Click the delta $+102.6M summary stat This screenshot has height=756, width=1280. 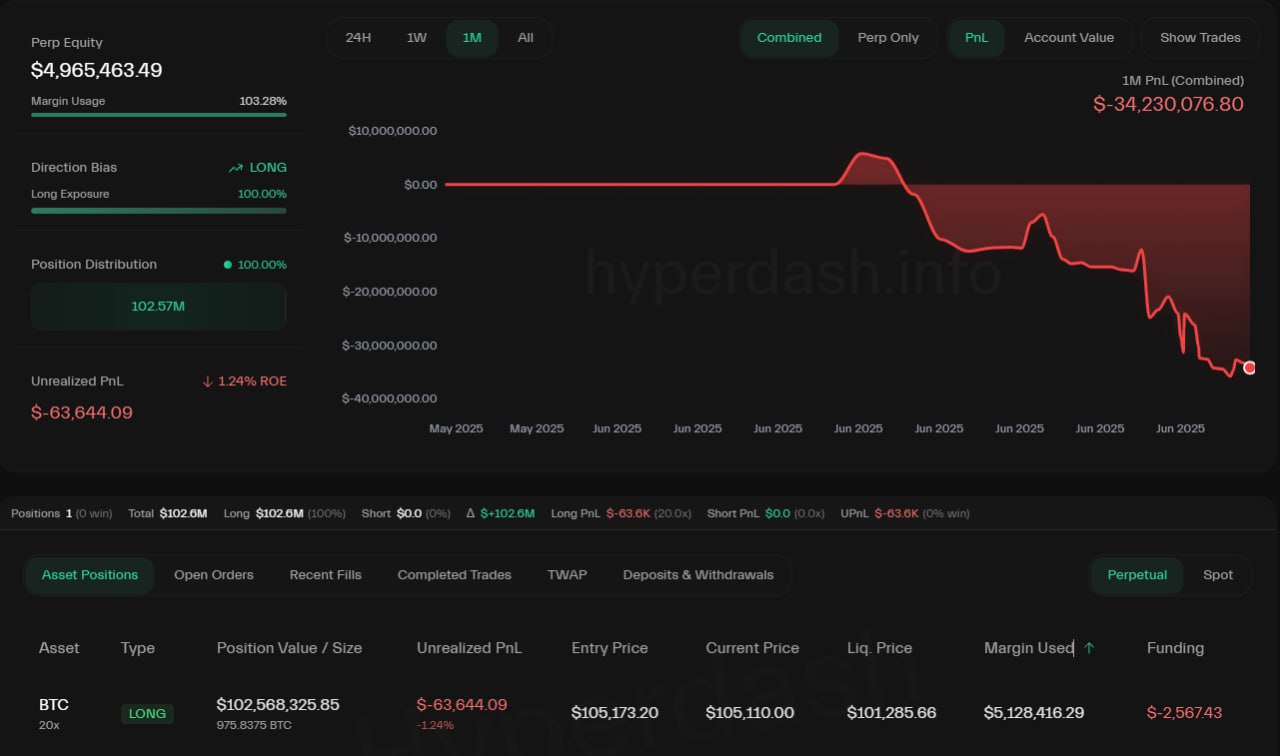pyautogui.click(x=500, y=514)
